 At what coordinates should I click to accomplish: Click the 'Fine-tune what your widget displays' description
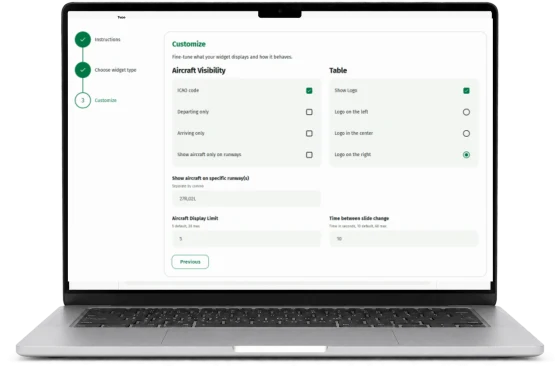click(232, 57)
